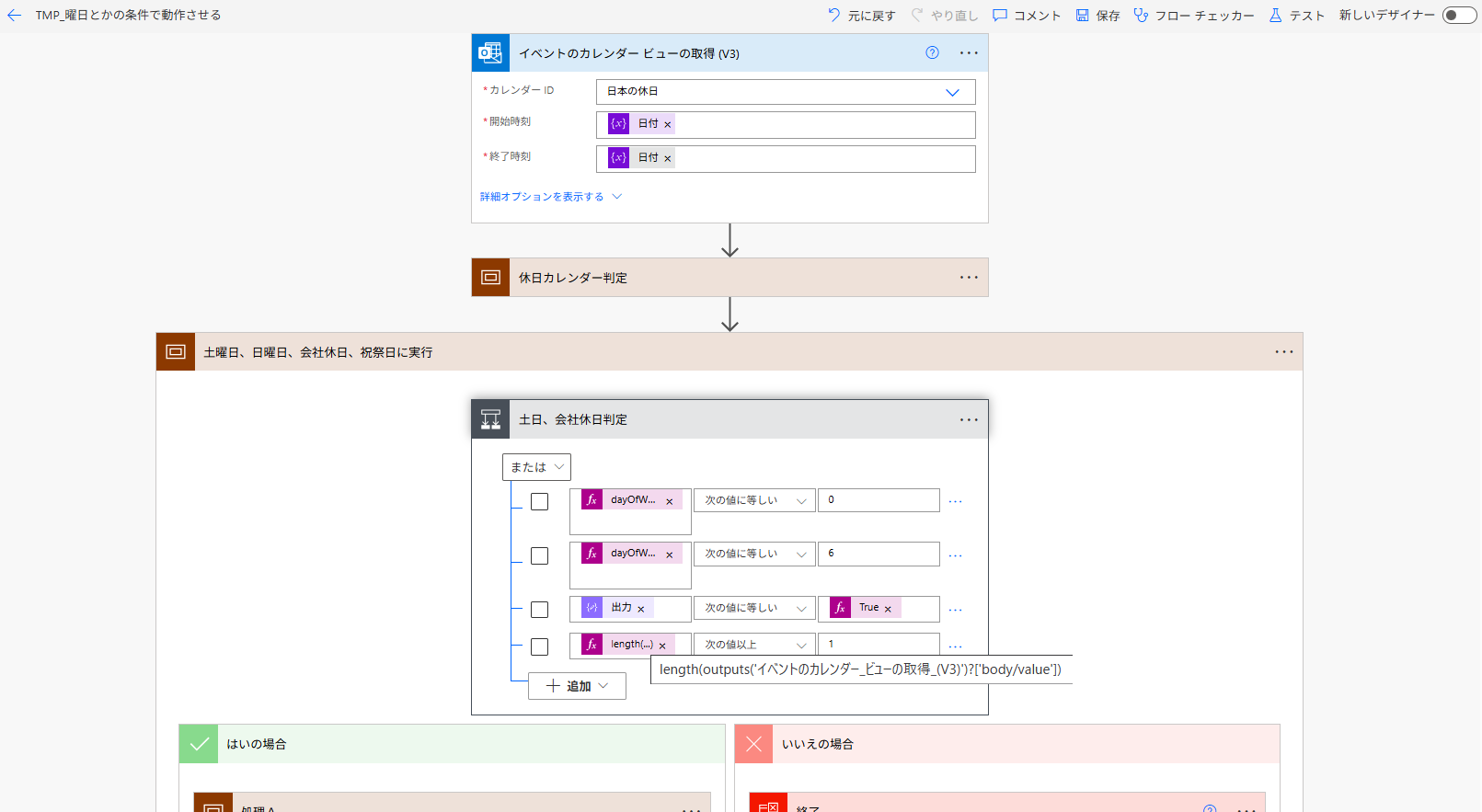Go back using the left arrow icon
Screen dimensions: 1482x812
(x=14, y=15)
